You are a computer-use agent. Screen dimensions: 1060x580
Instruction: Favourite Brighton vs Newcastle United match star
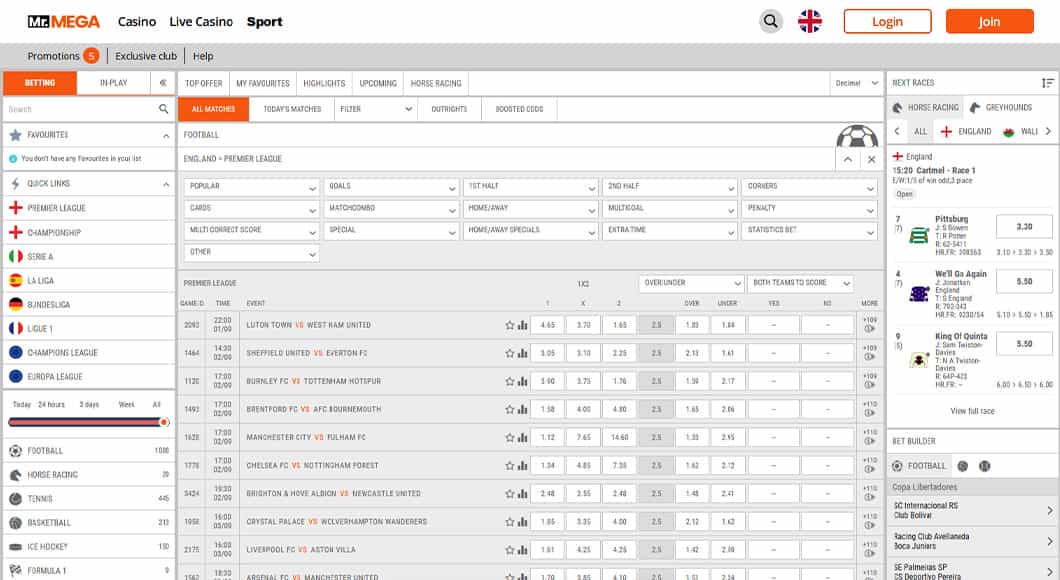pyautogui.click(x=510, y=493)
